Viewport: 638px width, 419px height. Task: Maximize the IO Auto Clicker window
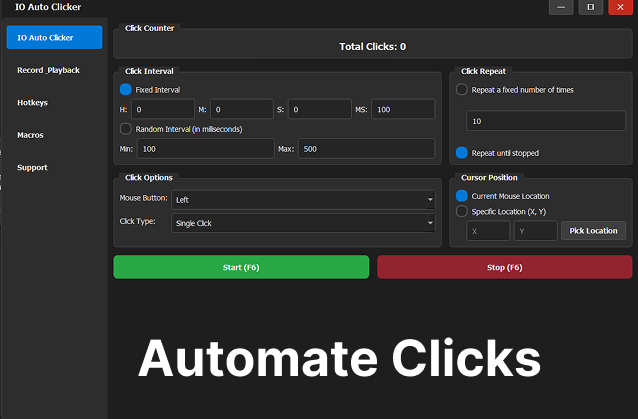[x=591, y=7]
